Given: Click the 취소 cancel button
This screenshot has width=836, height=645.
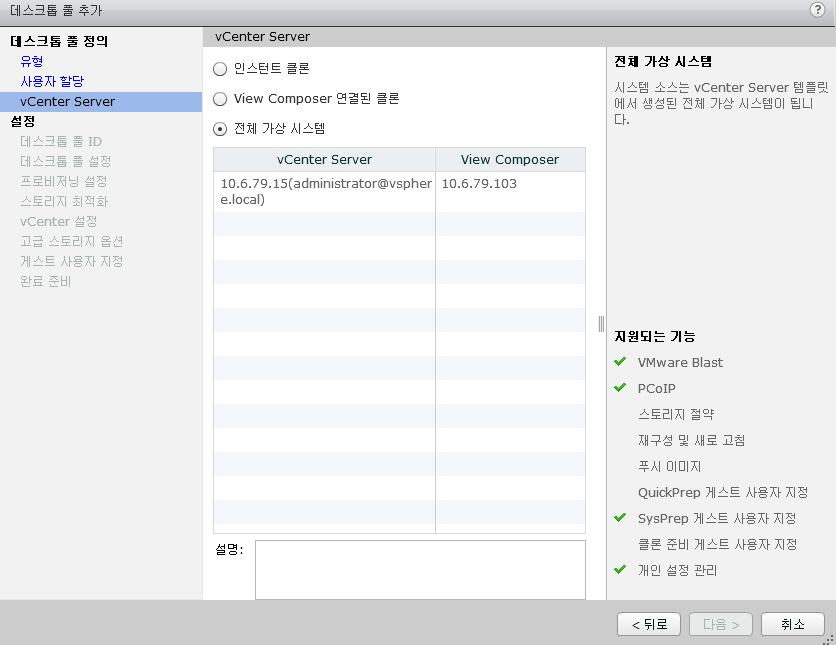Looking at the screenshot, I should point(793,624).
